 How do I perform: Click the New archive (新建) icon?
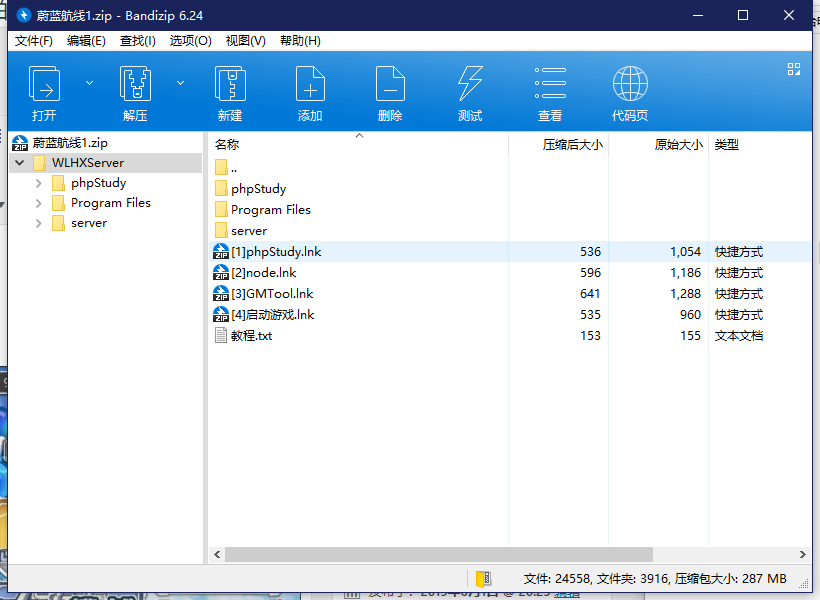click(x=230, y=84)
